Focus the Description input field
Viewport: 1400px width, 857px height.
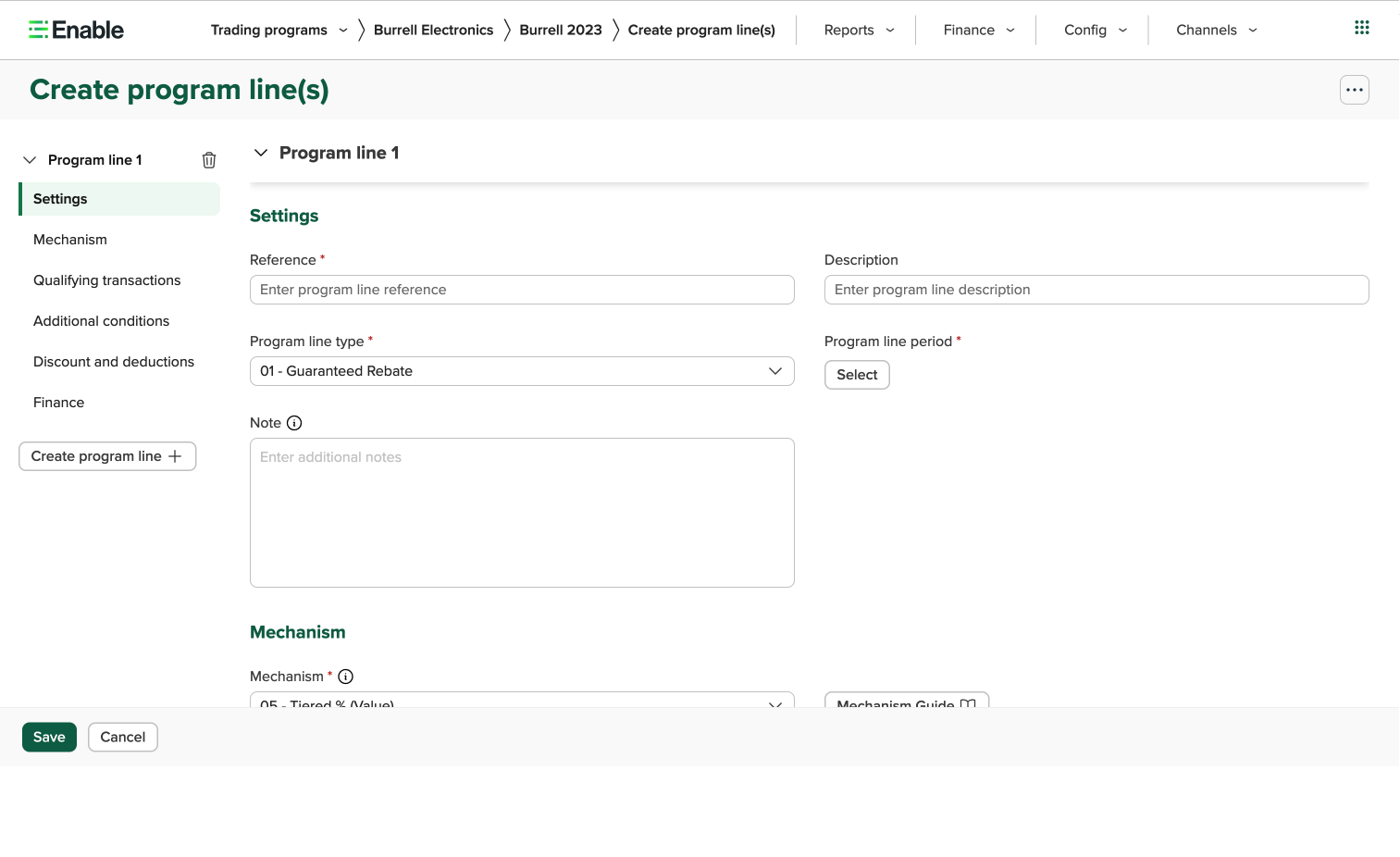pos(1096,290)
